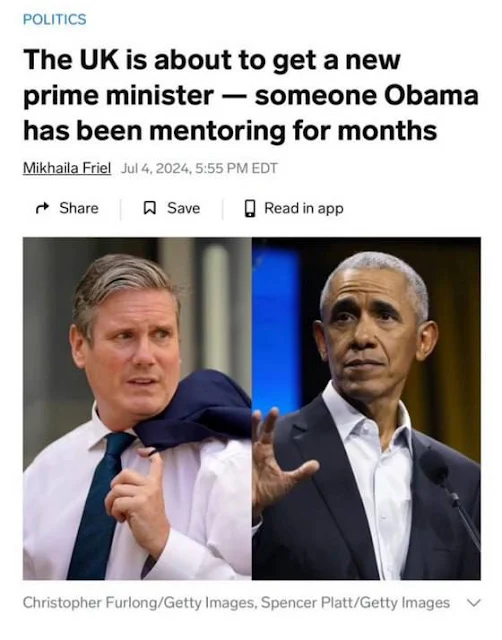Select the Read in app text

(x=304, y=208)
